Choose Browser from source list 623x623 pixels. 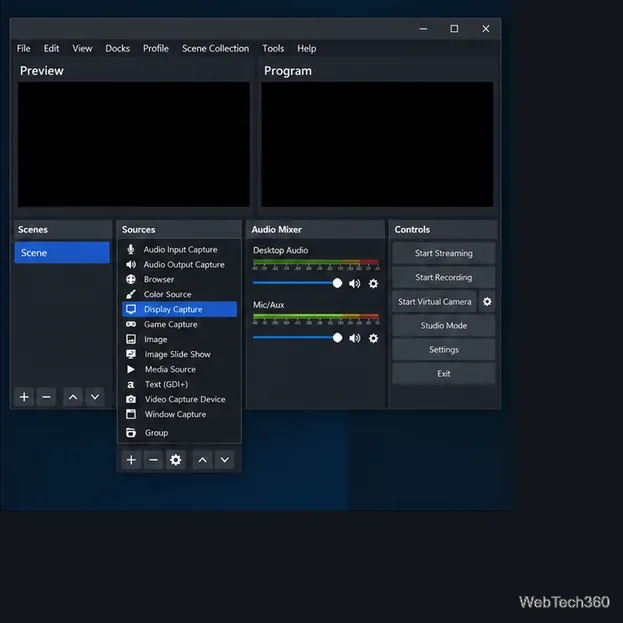pos(180,279)
